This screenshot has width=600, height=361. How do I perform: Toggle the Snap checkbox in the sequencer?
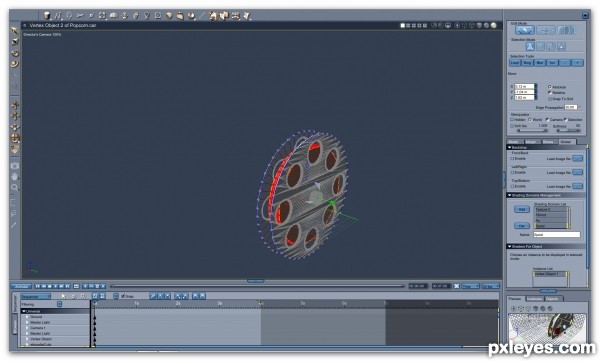click(x=123, y=296)
